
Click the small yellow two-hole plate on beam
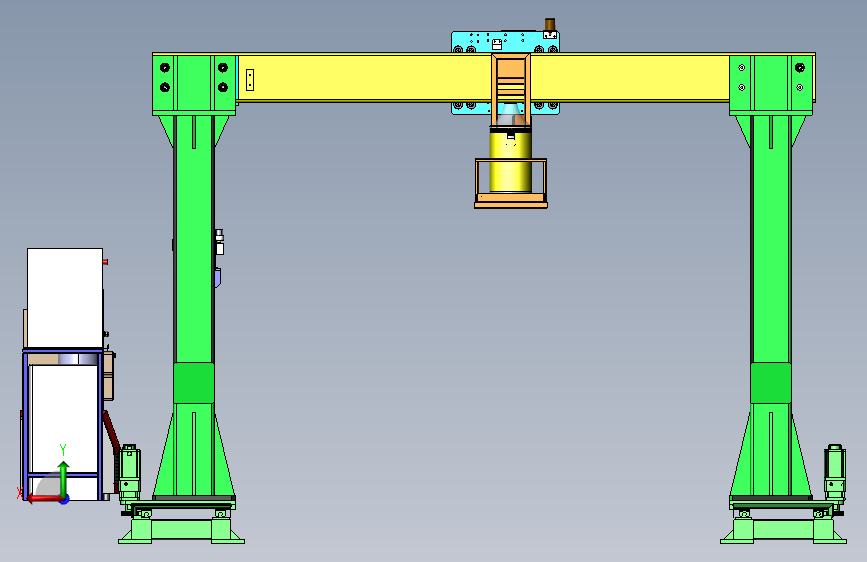250,80
